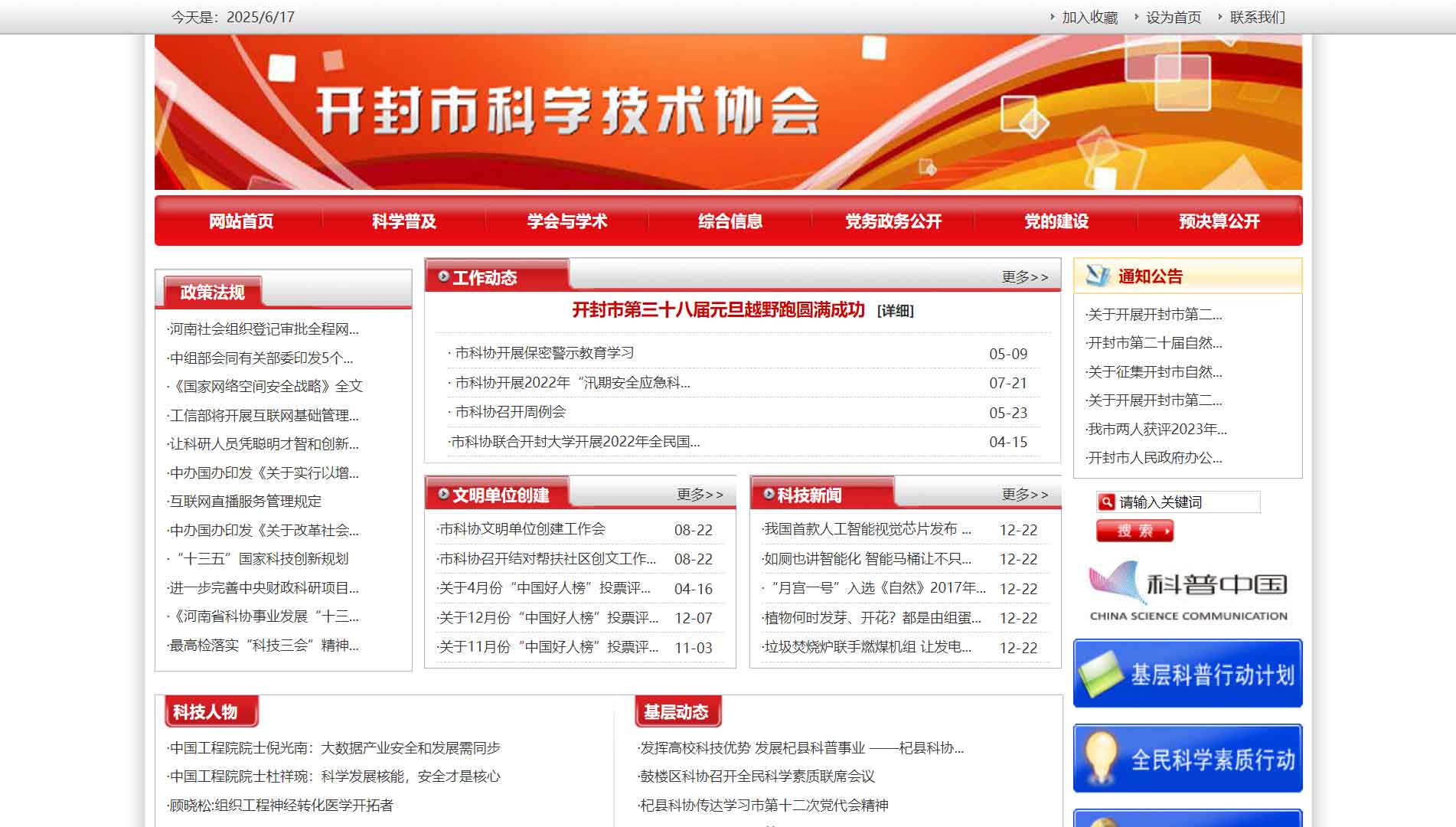The image size is (1456, 827).
Task: Click the red 搜索 search button
Action: [x=1134, y=531]
